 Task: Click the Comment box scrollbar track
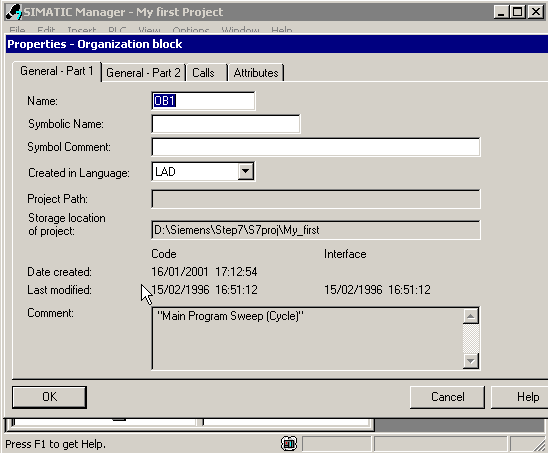pyautogui.click(x=471, y=338)
